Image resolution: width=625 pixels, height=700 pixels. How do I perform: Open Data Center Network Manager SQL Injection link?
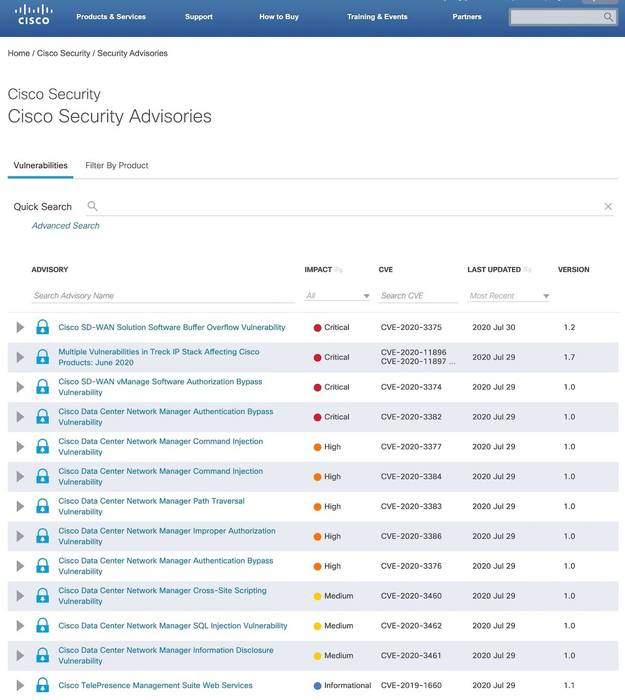173,626
